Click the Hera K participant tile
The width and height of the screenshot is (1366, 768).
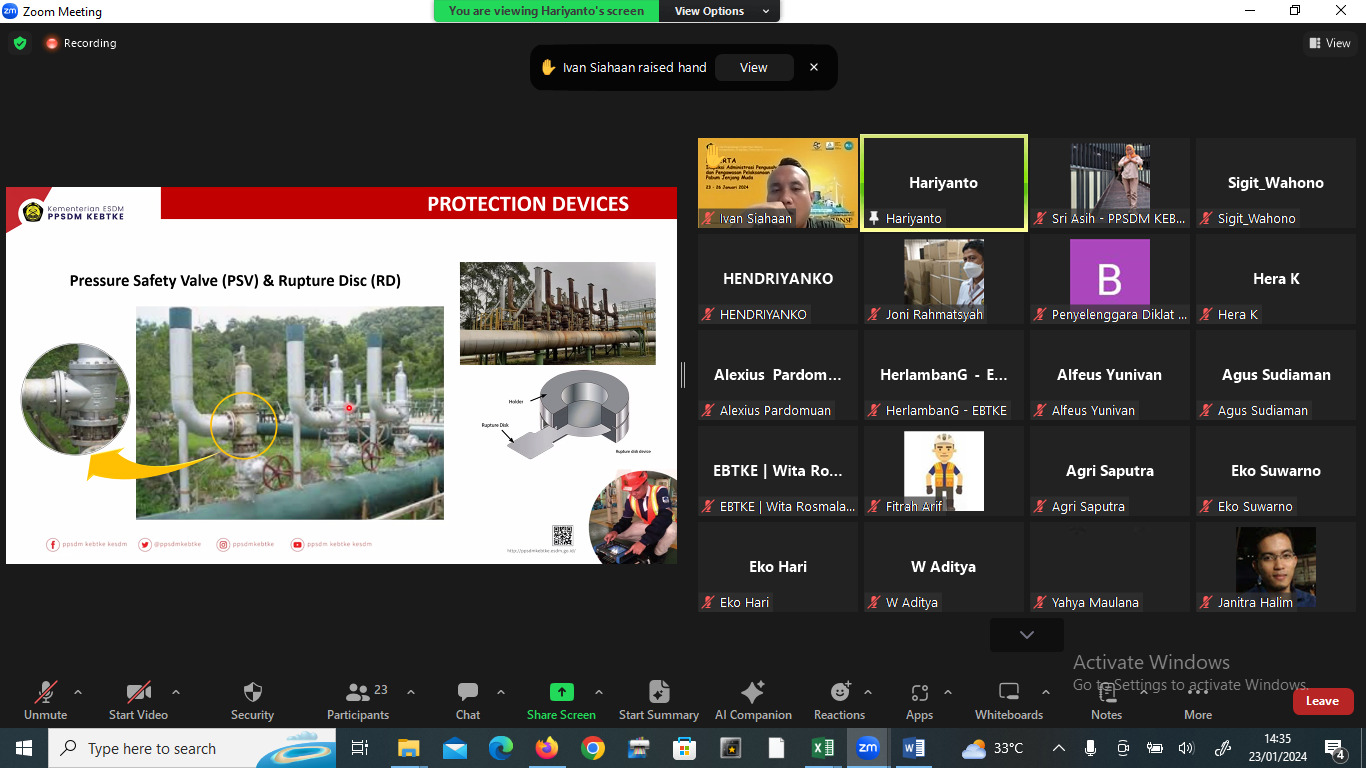click(1276, 279)
